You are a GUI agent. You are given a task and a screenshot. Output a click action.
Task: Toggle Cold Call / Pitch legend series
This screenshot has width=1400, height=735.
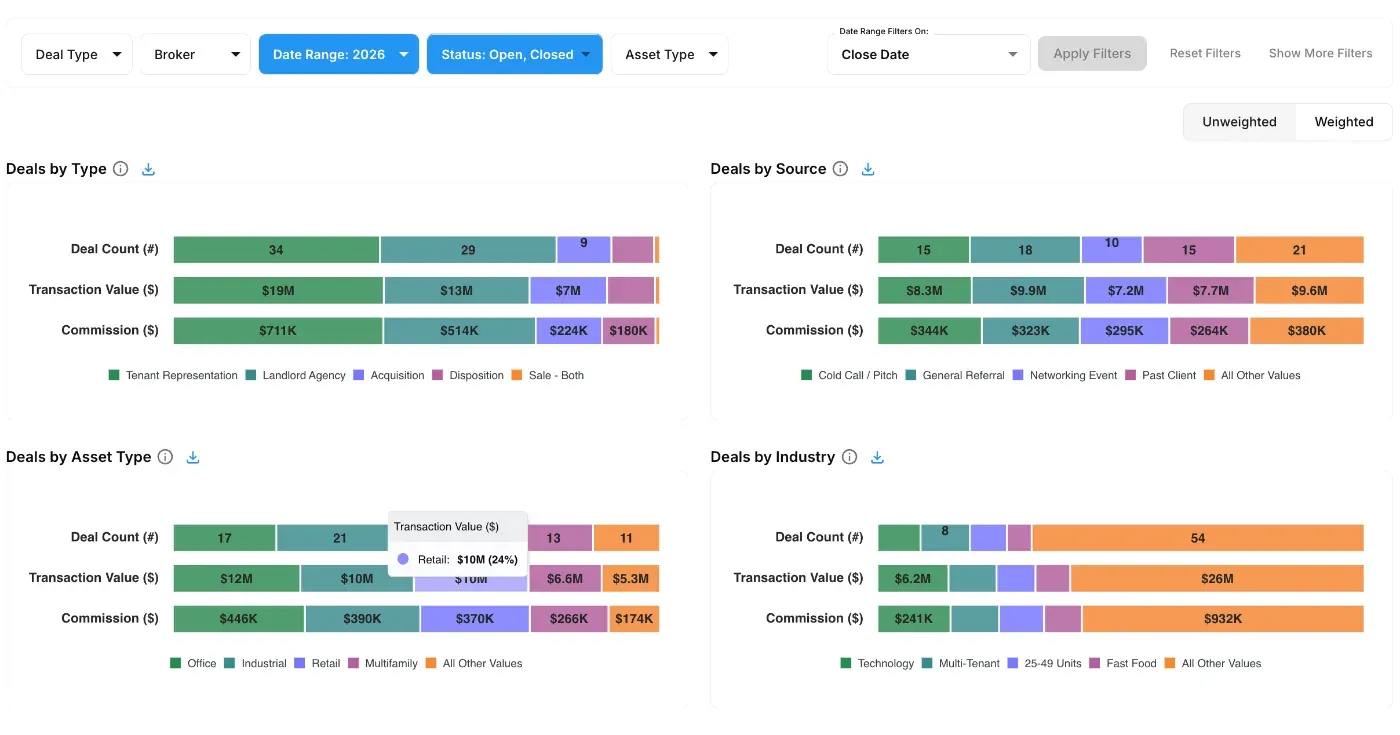[x=849, y=376]
